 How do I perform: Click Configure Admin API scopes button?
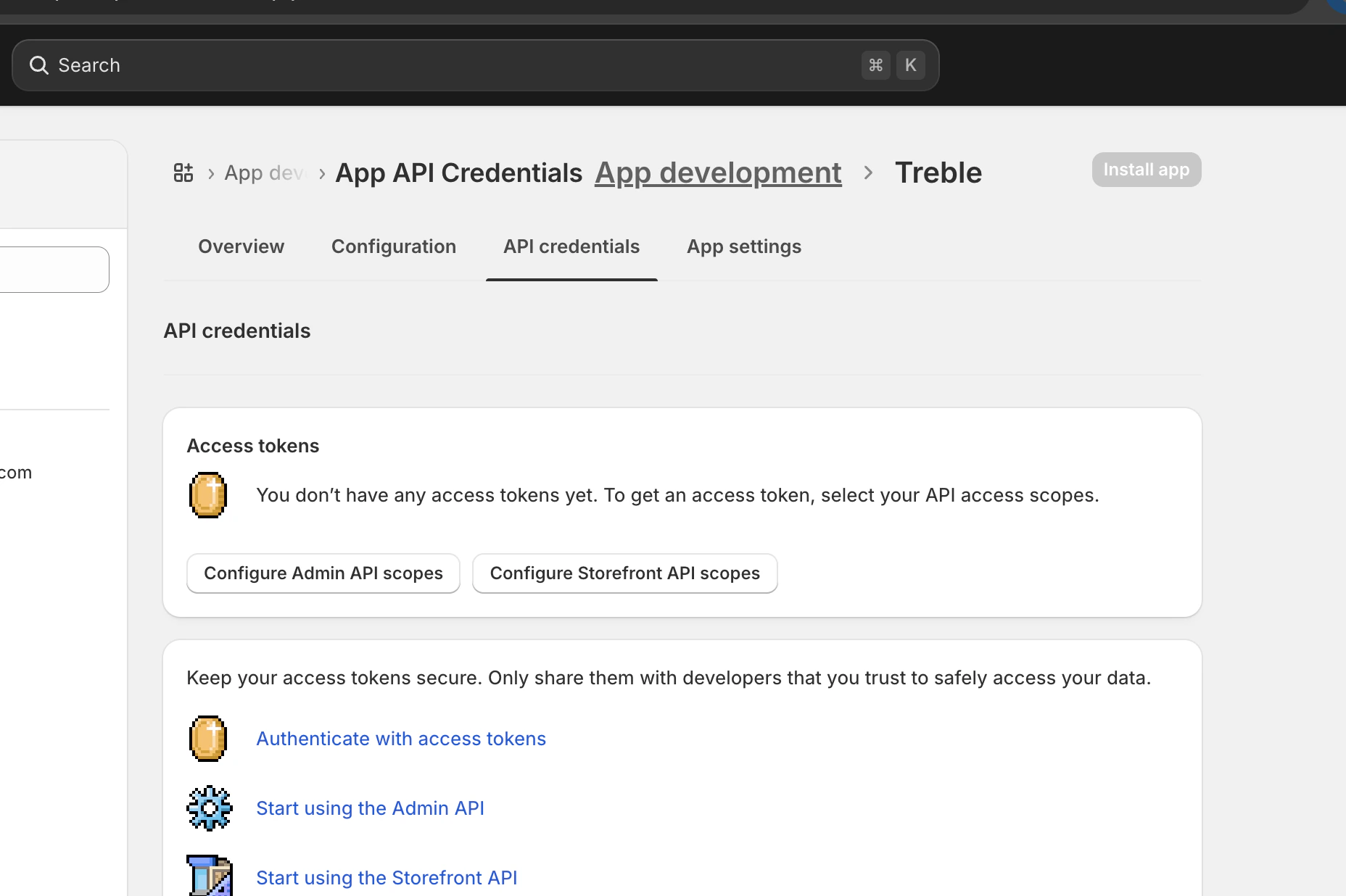pos(323,573)
